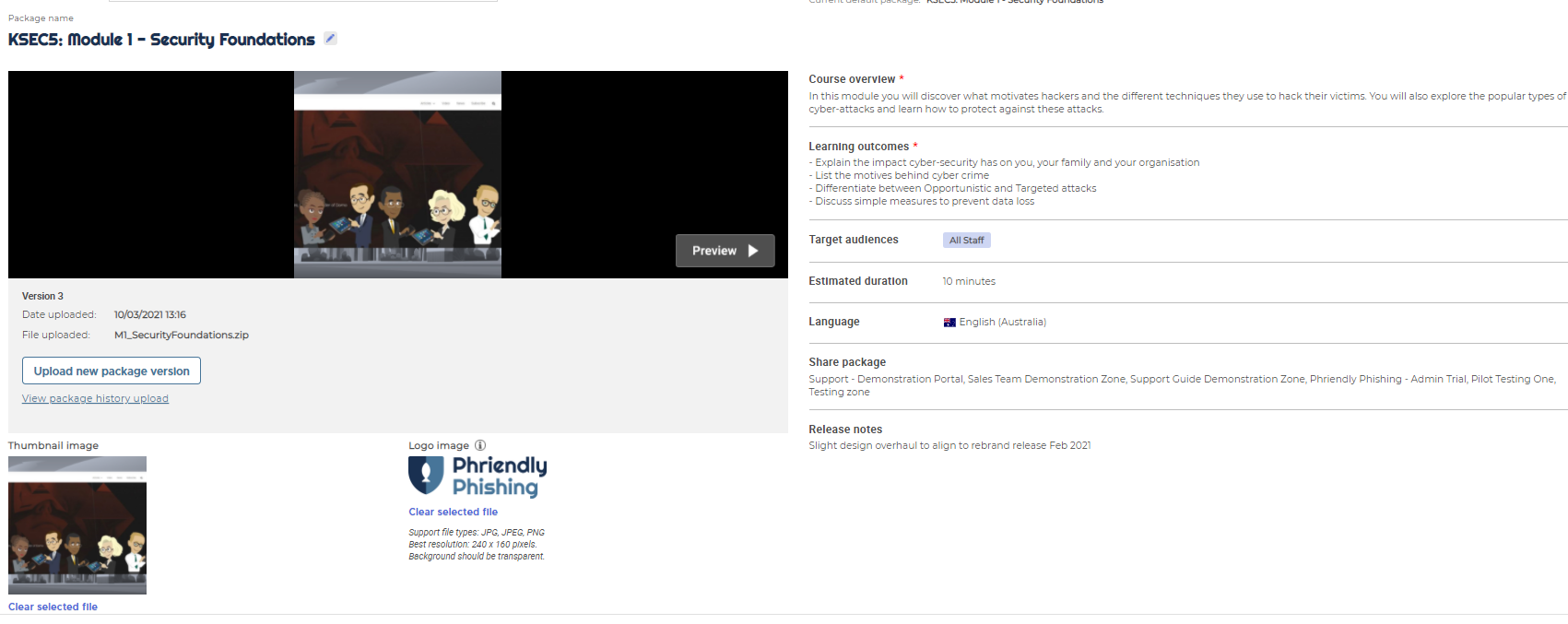Click the package thumbnail image

tap(77, 525)
